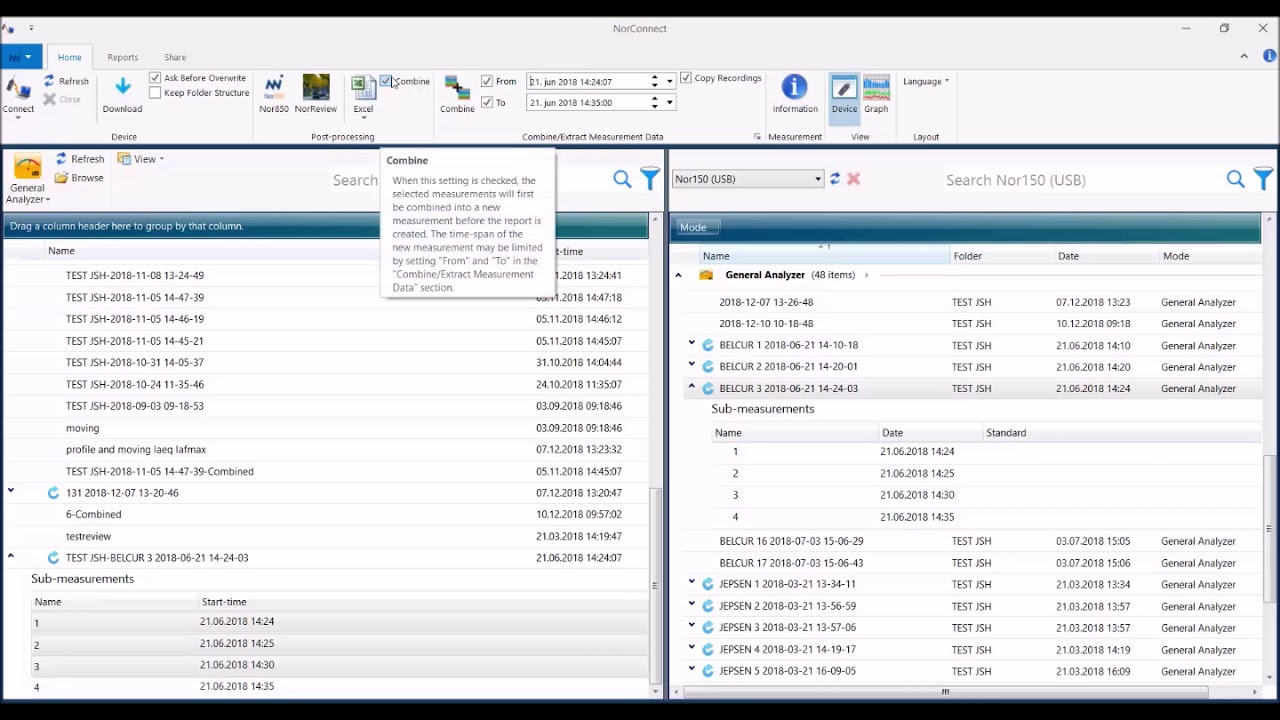The height and width of the screenshot is (720, 1280).
Task: Open the Nor150 (USB) device dropdown
Action: 748,179
